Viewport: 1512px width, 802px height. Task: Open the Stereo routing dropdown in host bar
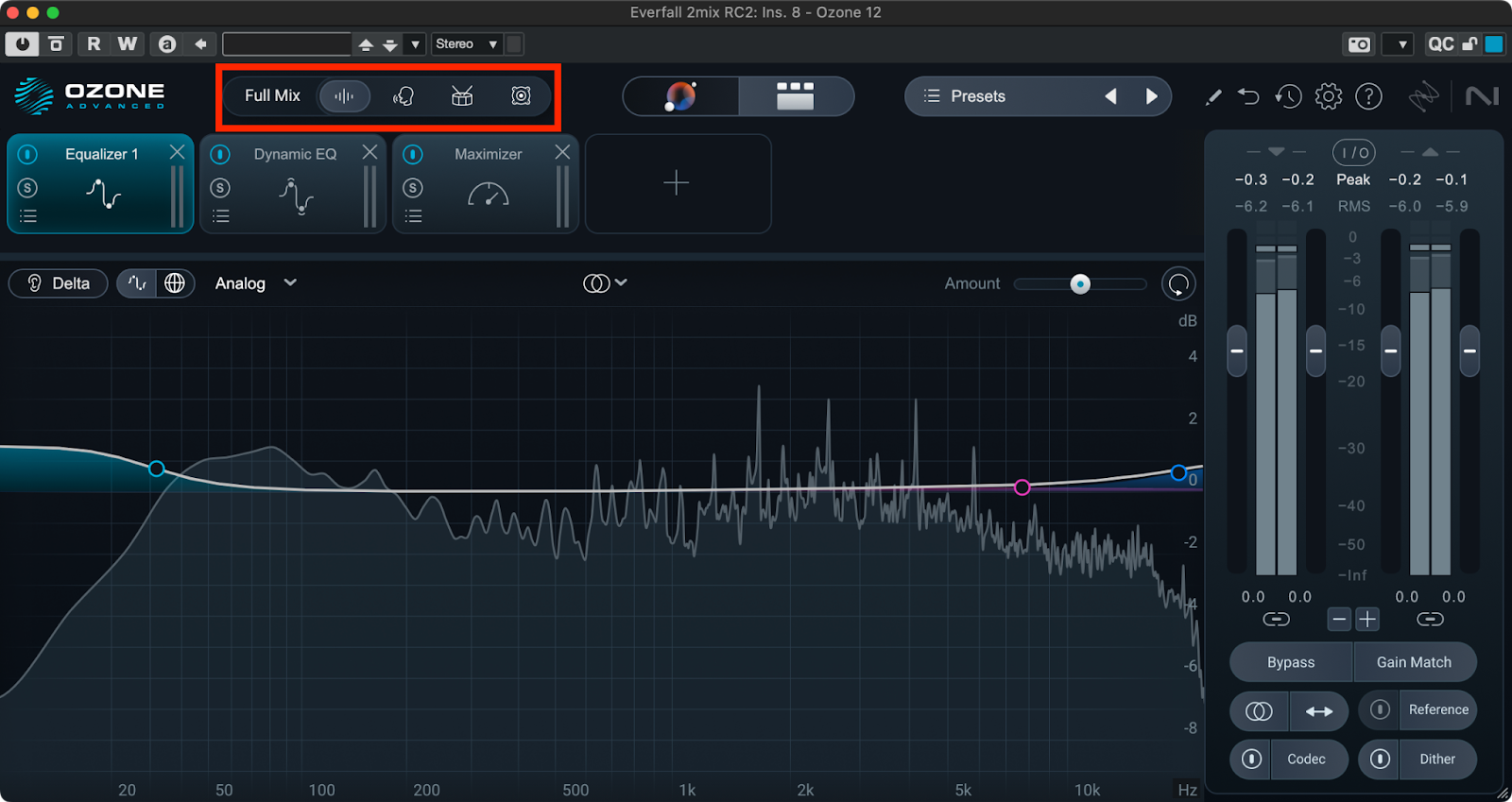tap(466, 44)
